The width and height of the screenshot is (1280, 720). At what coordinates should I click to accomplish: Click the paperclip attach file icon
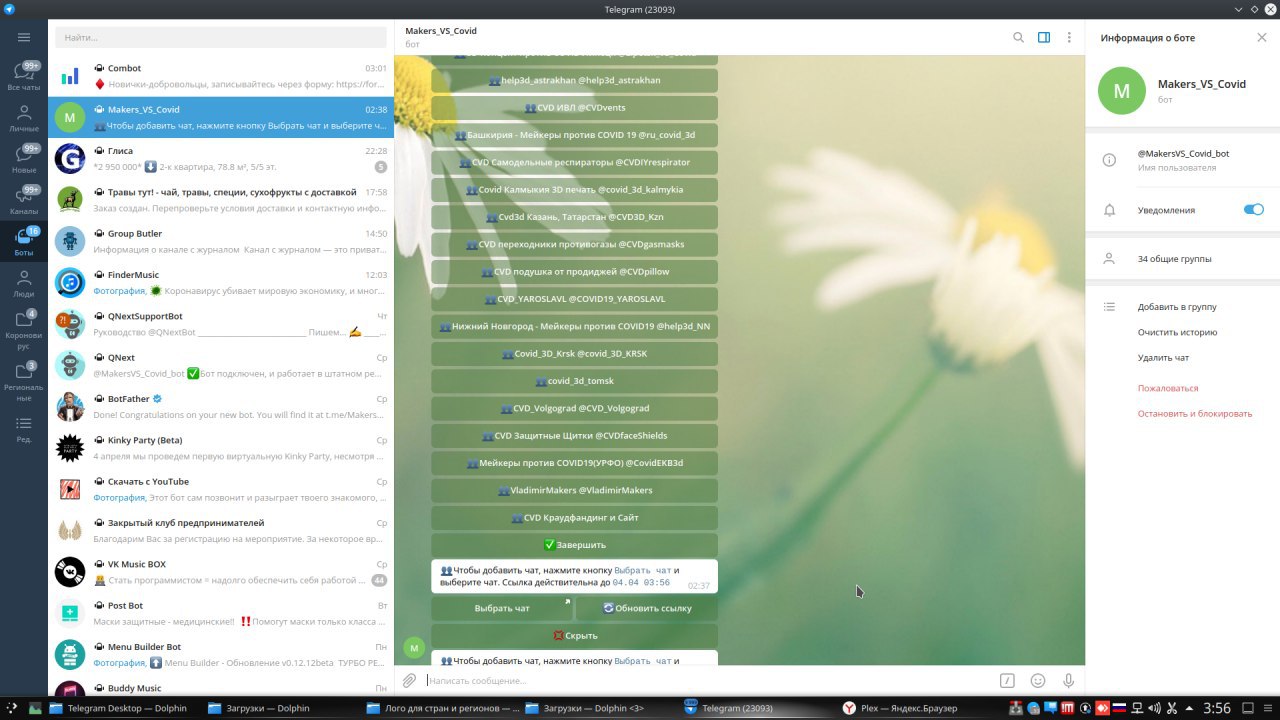point(409,681)
